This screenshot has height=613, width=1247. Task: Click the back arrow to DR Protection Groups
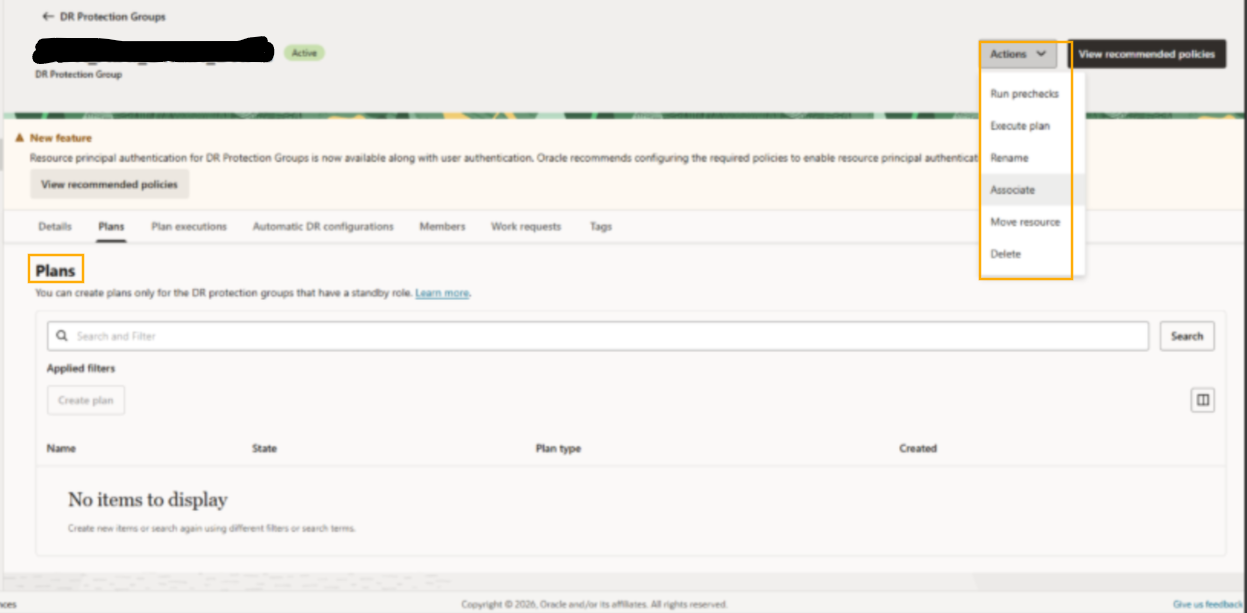point(48,17)
